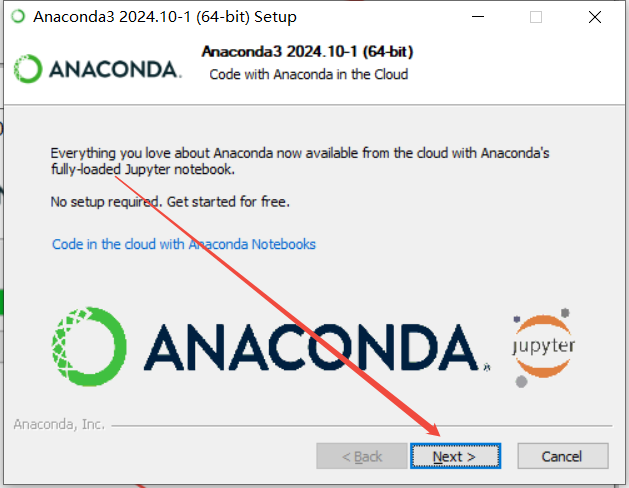Click the orange Jupyter logo

[543, 347]
